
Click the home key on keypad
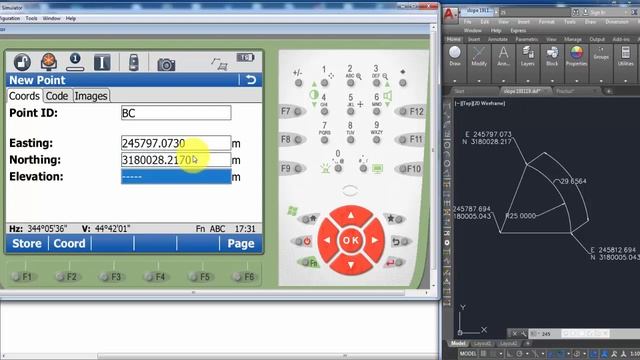pos(309,219)
